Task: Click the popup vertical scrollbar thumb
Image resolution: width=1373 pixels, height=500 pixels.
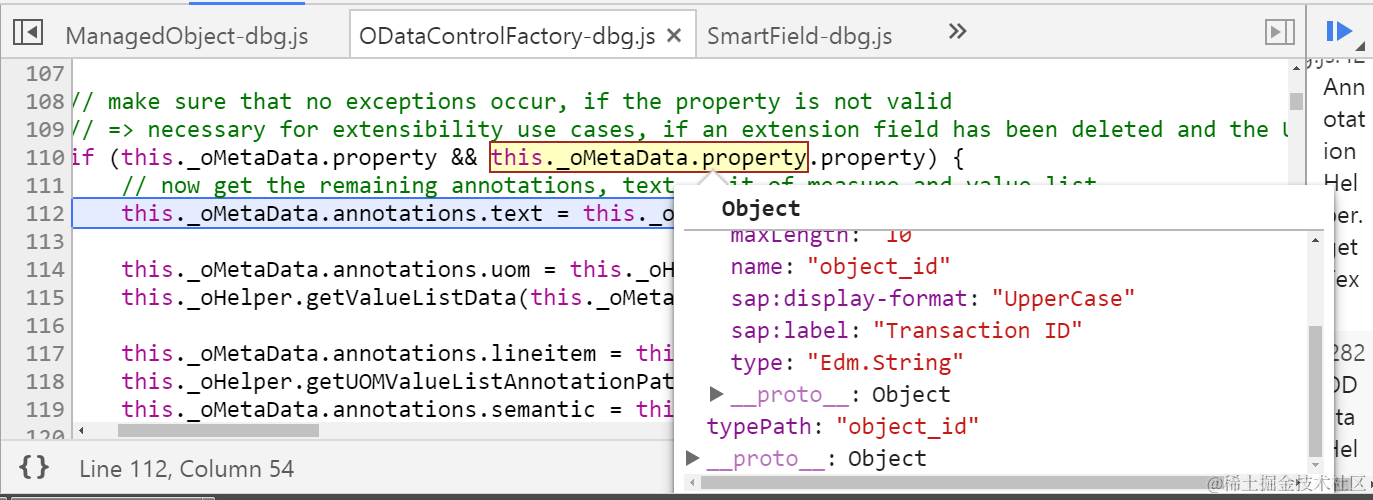Action: 1315,390
